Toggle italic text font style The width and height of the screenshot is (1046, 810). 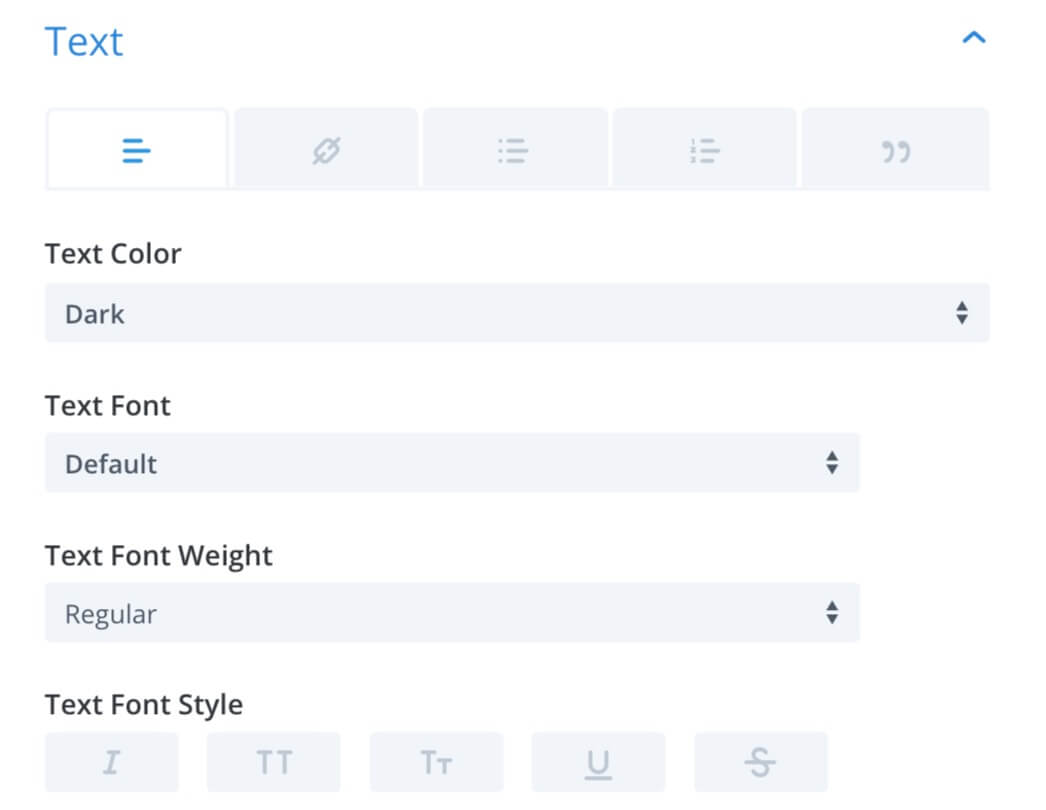coord(111,762)
